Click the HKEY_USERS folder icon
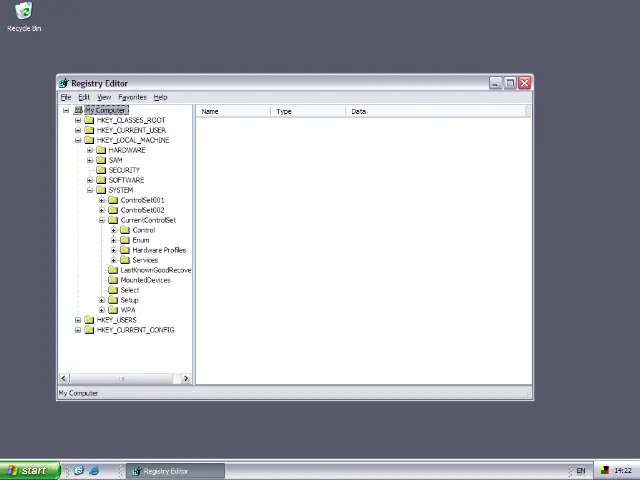This screenshot has width=640, height=480. tap(89, 320)
